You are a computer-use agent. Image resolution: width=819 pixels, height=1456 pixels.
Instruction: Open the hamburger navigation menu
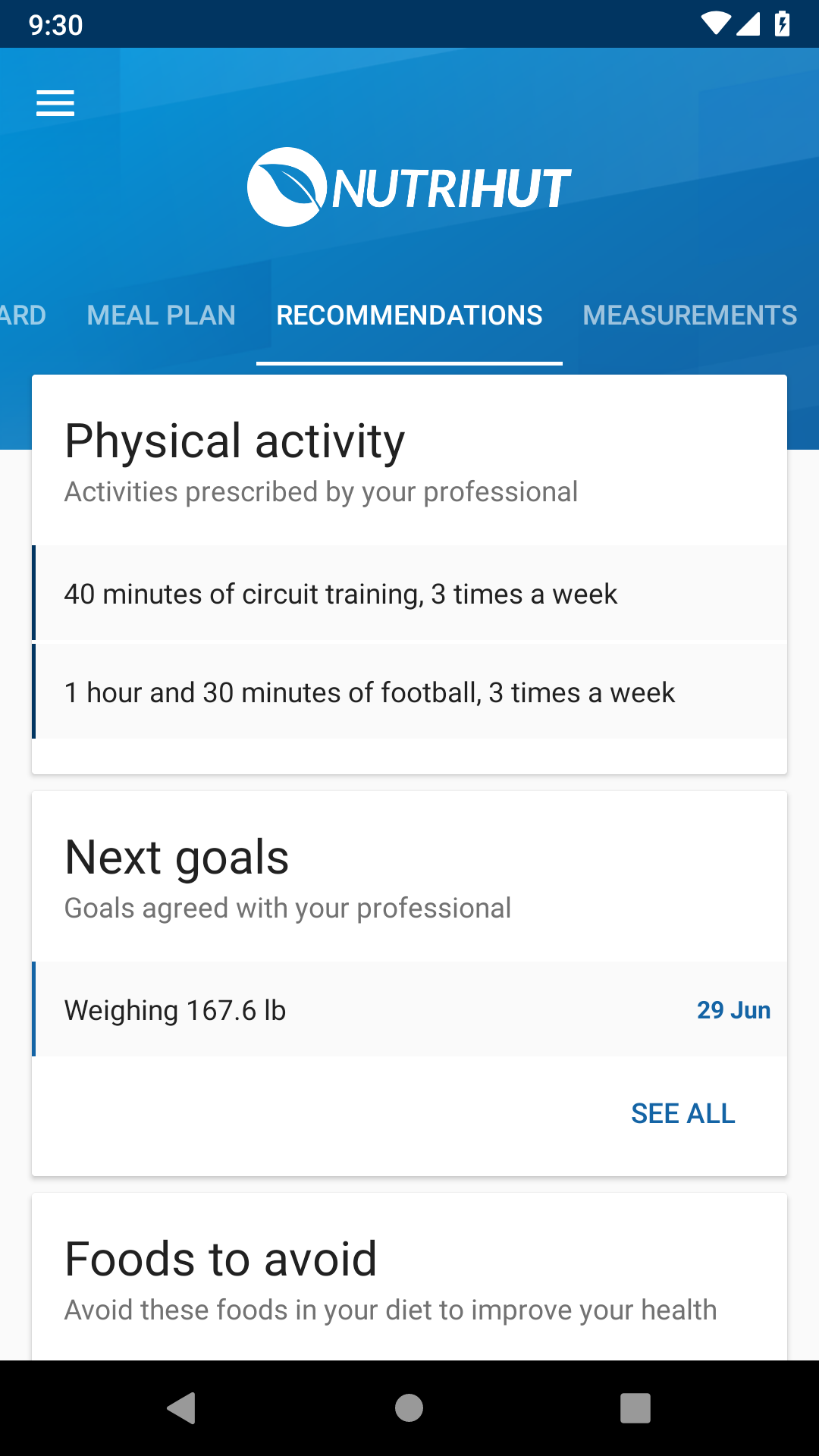55,103
